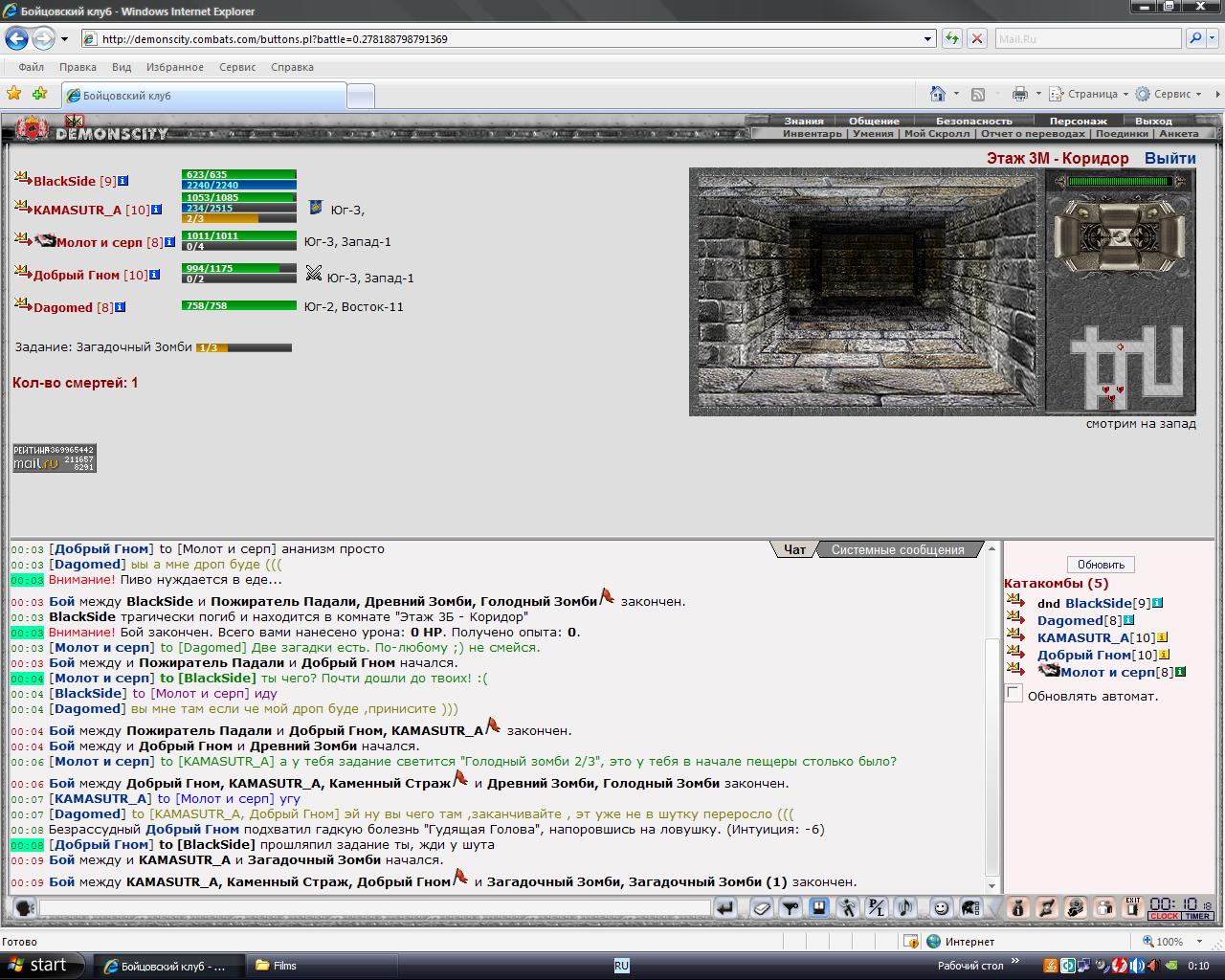The image size is (1225, 980).
Task: Click the money bag icon
Action: 1018,907
